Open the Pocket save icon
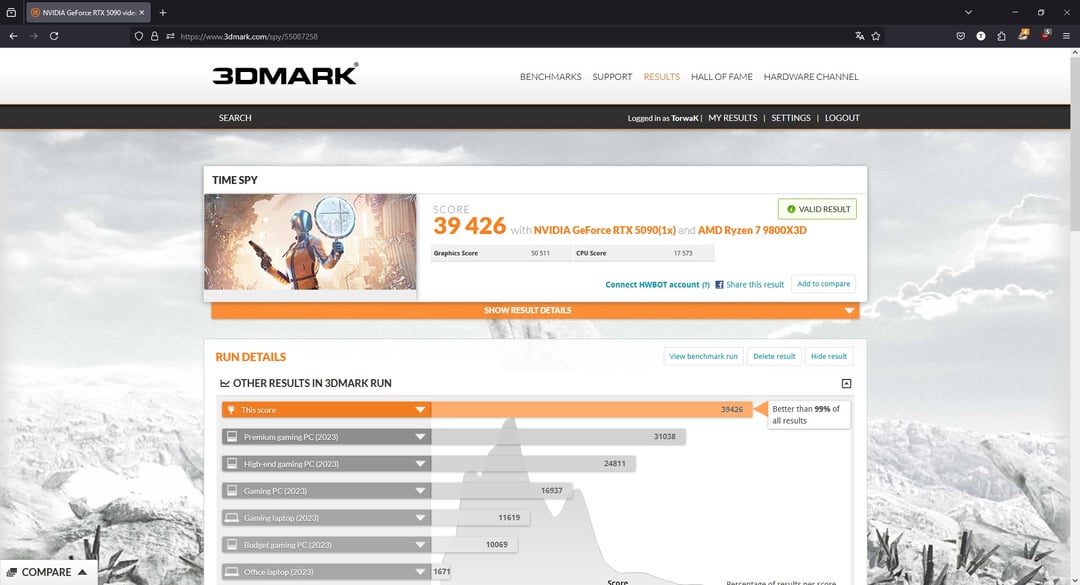The image size is (1080, 585). click(x=961, y=36)
